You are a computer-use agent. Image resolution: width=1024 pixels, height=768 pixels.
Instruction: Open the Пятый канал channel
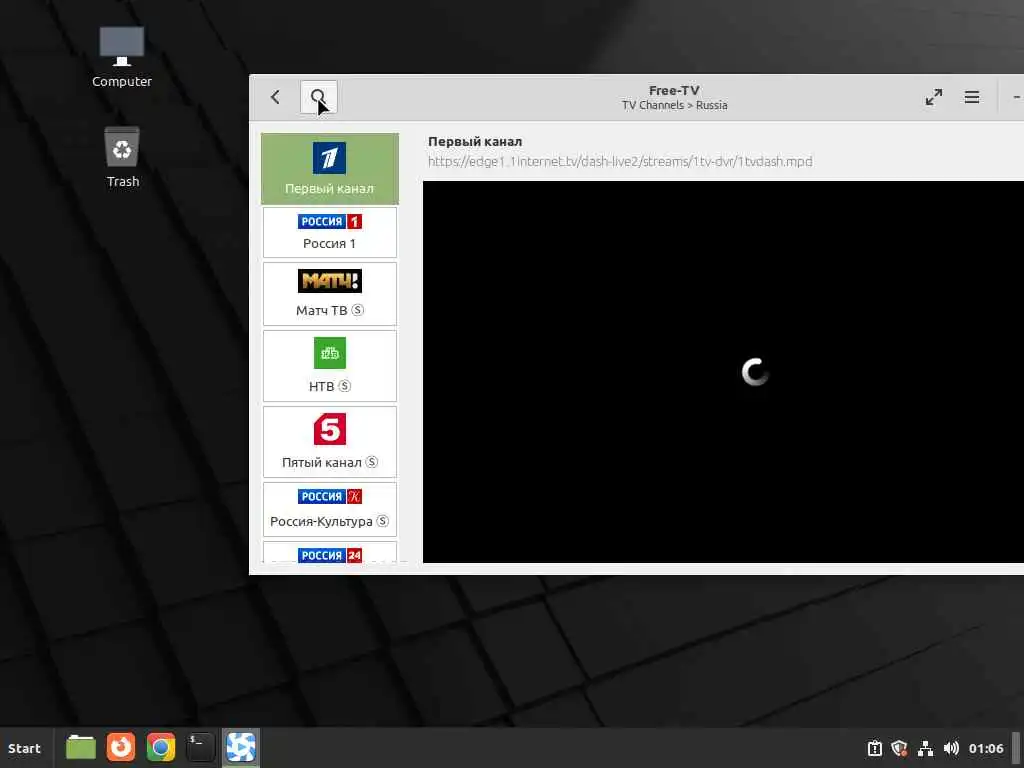(330, 441)
